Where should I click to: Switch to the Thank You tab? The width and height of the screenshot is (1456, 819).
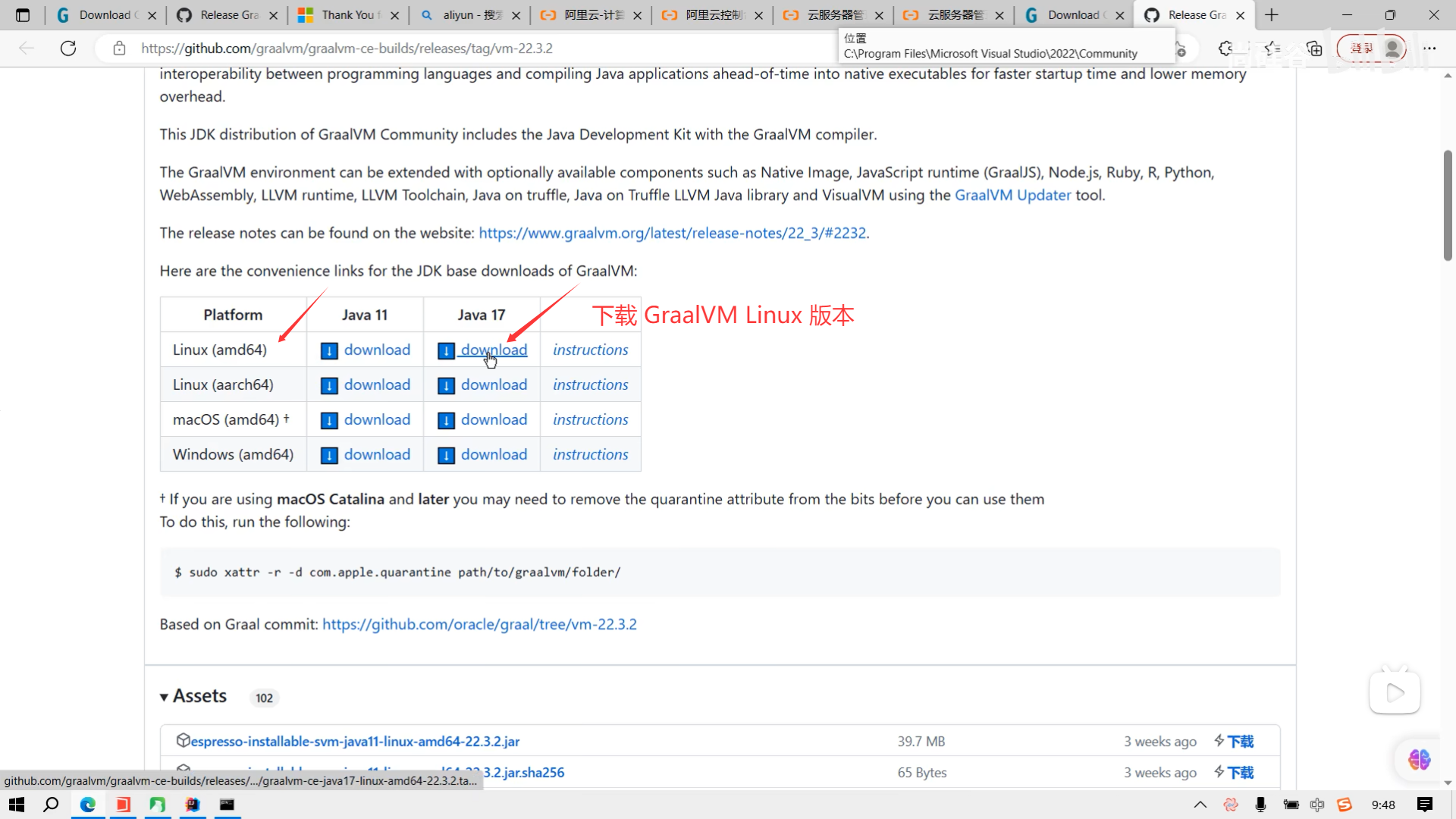pyautogui.click(x=347, y=15)
